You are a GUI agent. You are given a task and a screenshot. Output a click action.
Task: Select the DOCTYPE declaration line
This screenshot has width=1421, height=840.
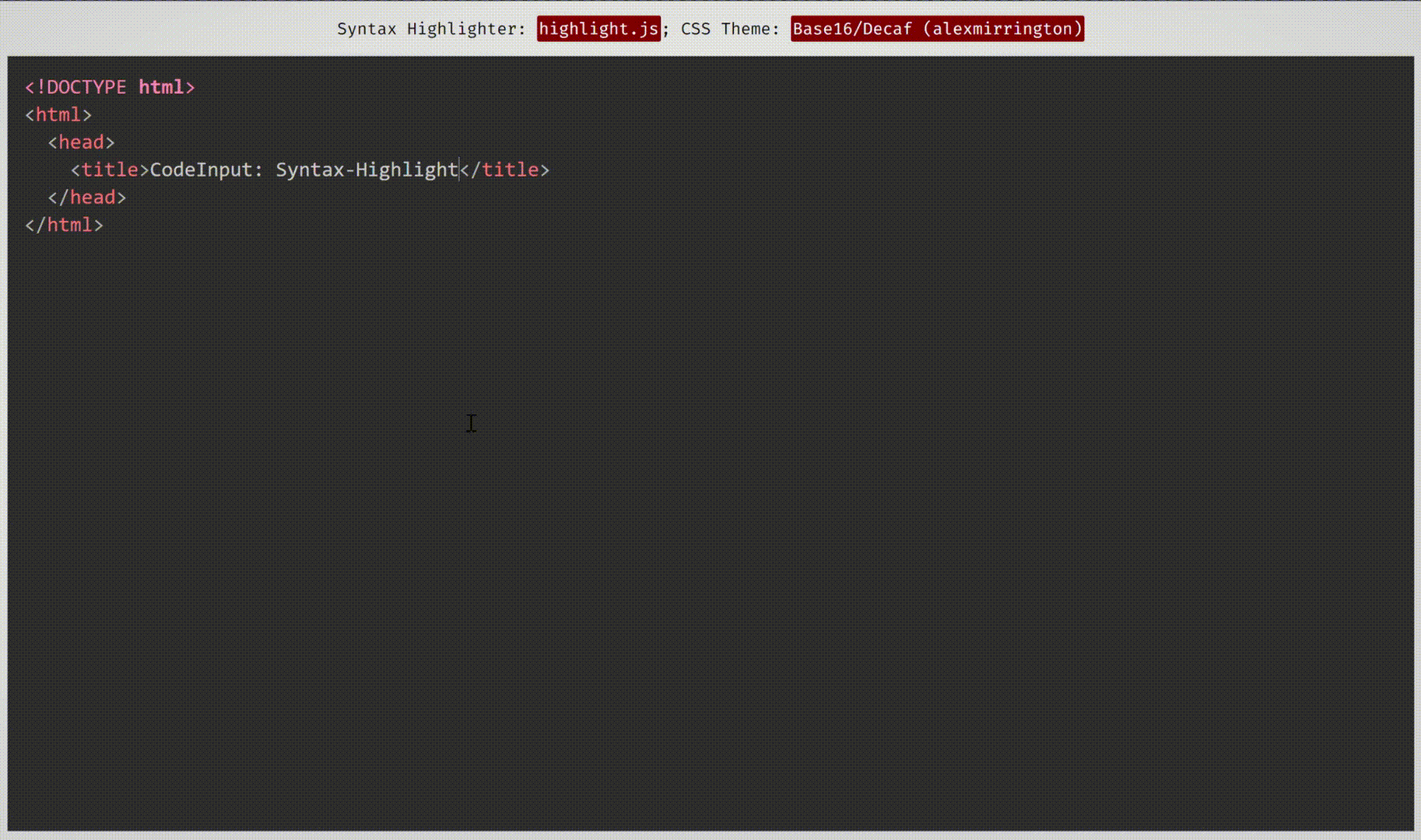(x=109, y=87)
